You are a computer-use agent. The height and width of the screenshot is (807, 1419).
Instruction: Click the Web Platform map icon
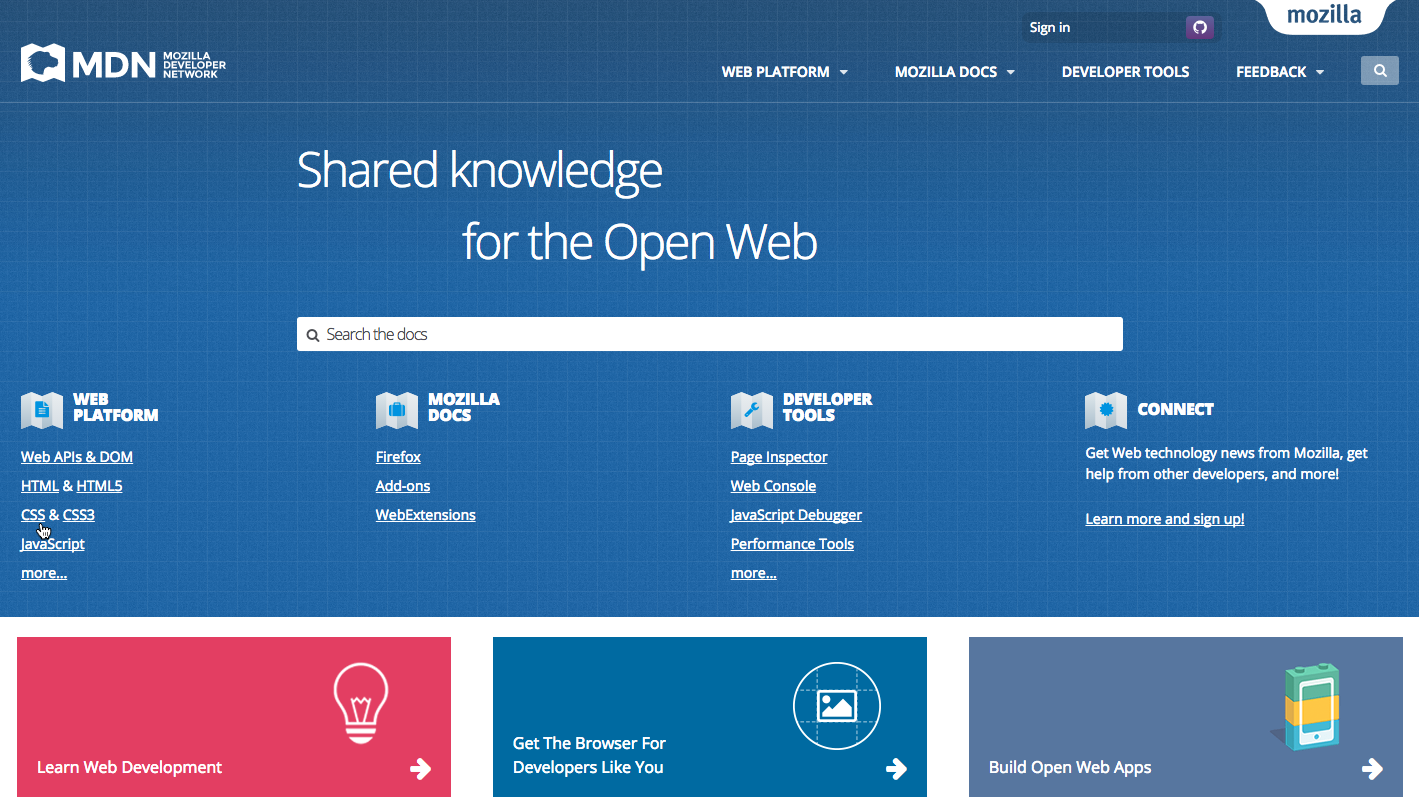click(42, 409)
